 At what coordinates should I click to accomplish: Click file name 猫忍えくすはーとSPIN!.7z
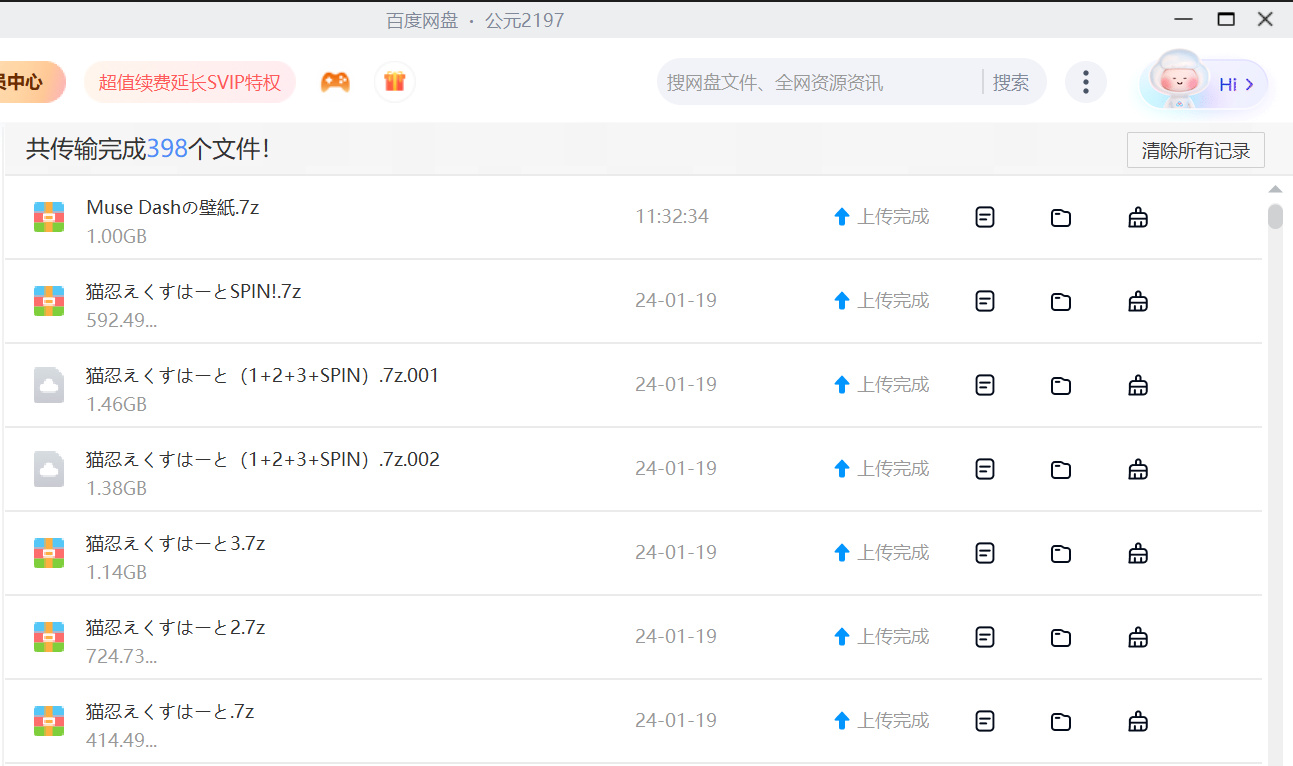(194, 291)
